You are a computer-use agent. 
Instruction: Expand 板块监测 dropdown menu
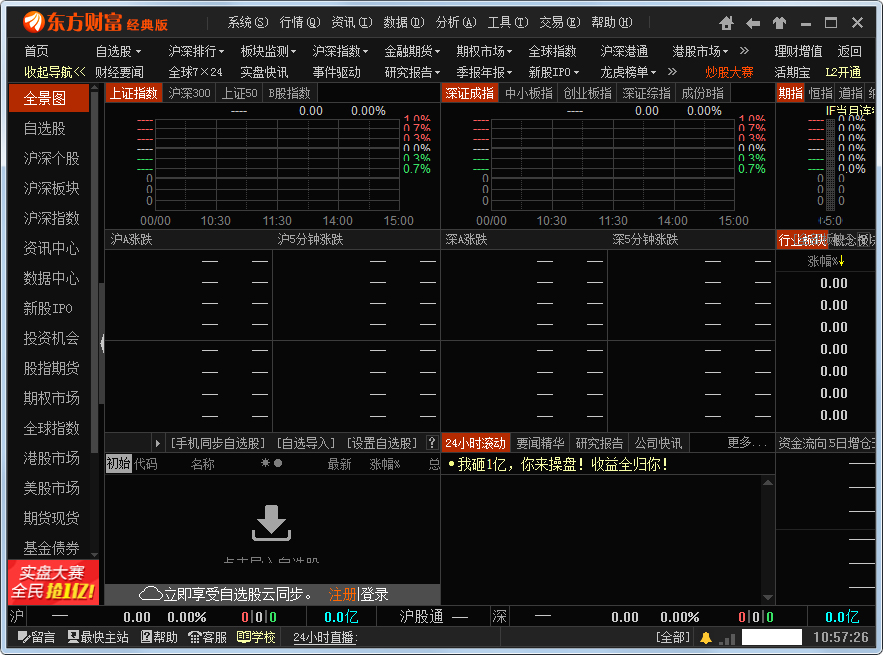pyautogui.click(x=268, y=51)
